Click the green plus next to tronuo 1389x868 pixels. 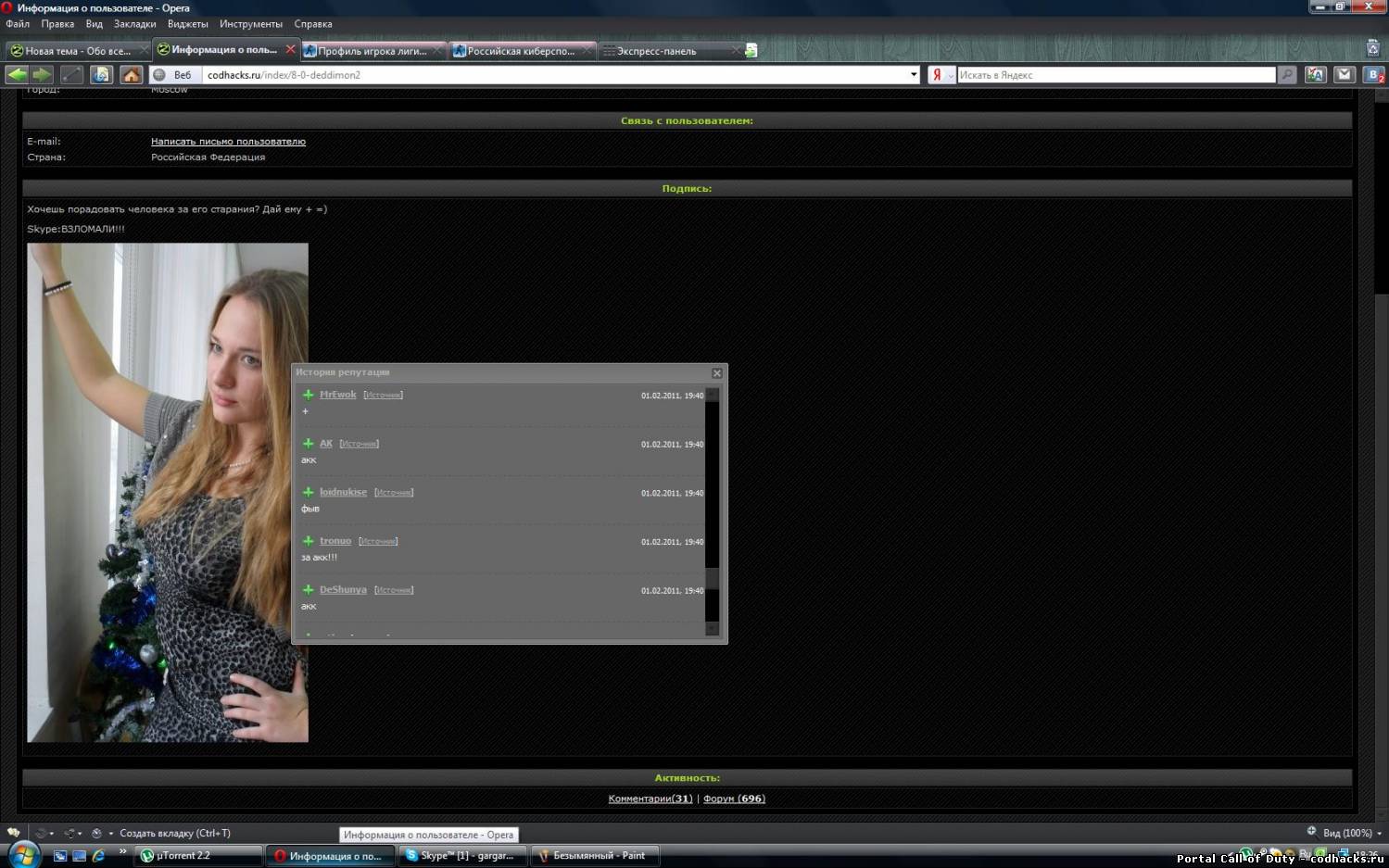click(308, 541)
